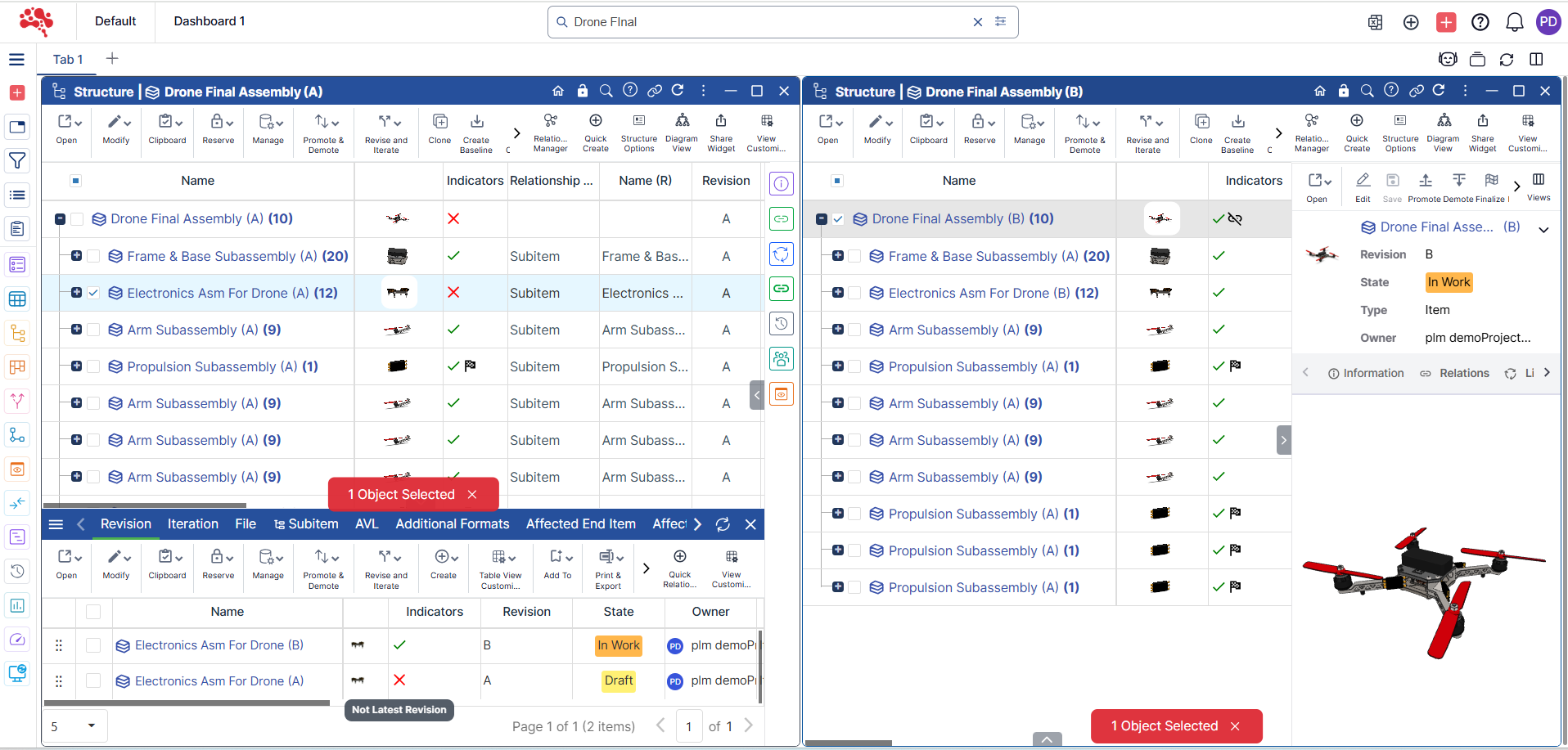
Task: Click the Share Widget icon
Action: (721, 133)
